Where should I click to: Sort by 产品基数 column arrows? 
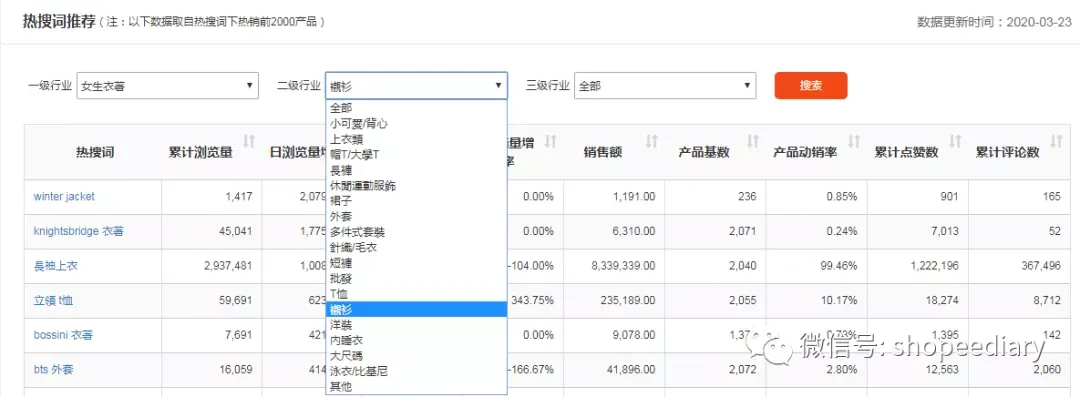coord(753,141)
